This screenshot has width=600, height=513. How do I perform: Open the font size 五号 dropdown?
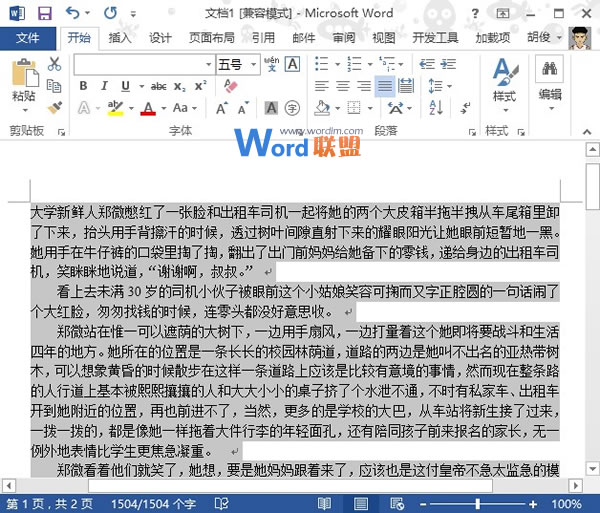tap(253, 64)
